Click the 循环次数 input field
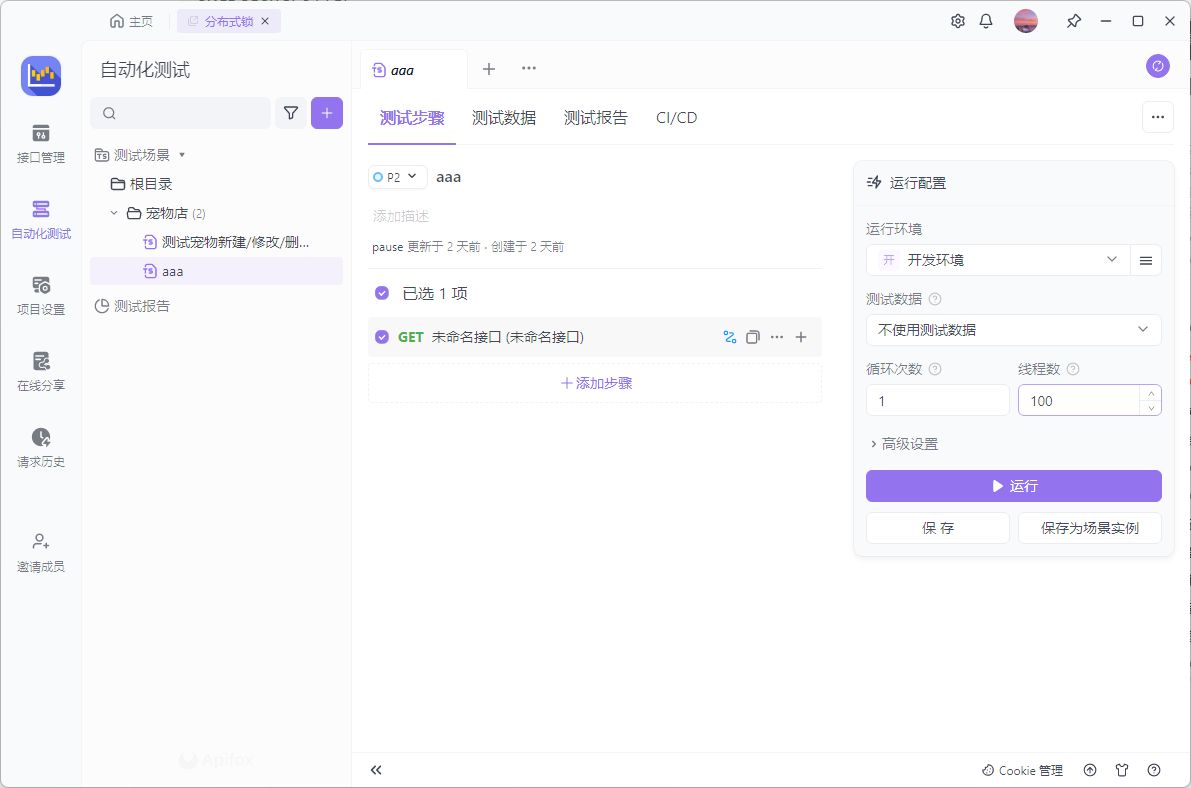Viewport: 1191px width, 788px height. 937,401
